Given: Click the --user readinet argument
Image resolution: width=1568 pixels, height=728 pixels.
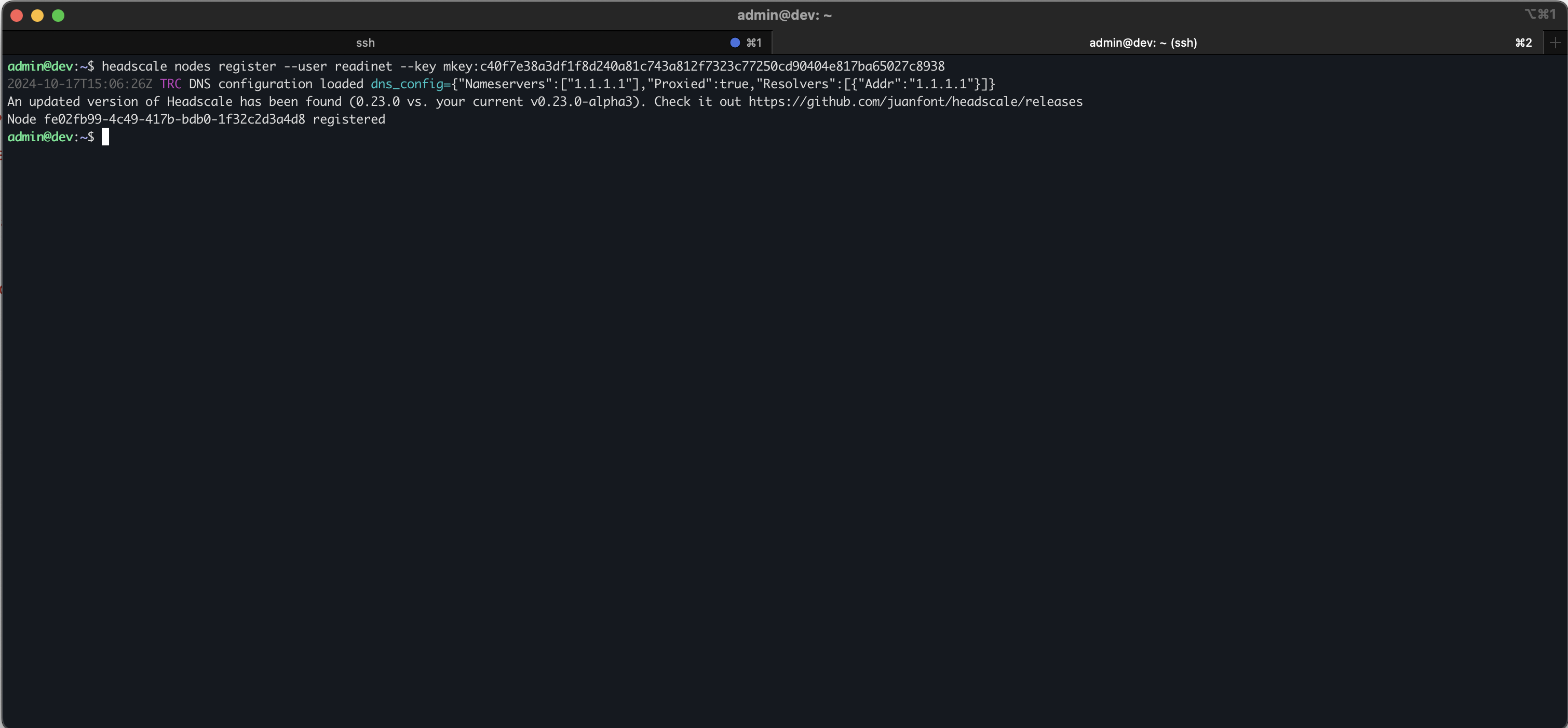Looking at the screenshot, I should point(338,66).
